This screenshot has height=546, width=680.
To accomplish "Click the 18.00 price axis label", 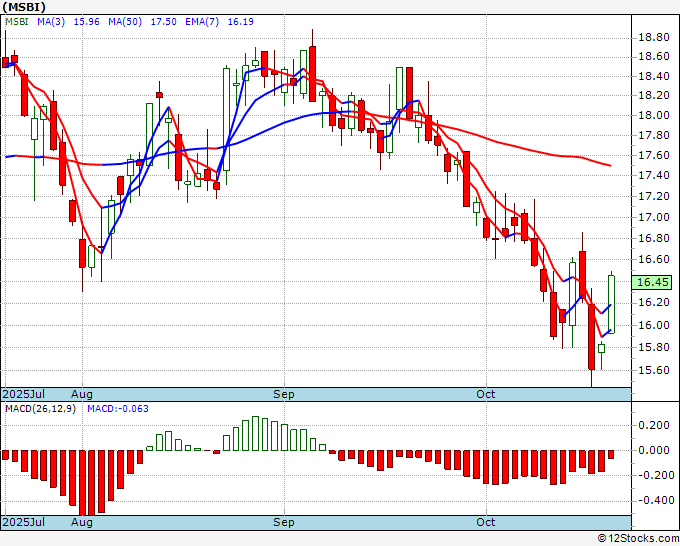I will tap(654, 115).
